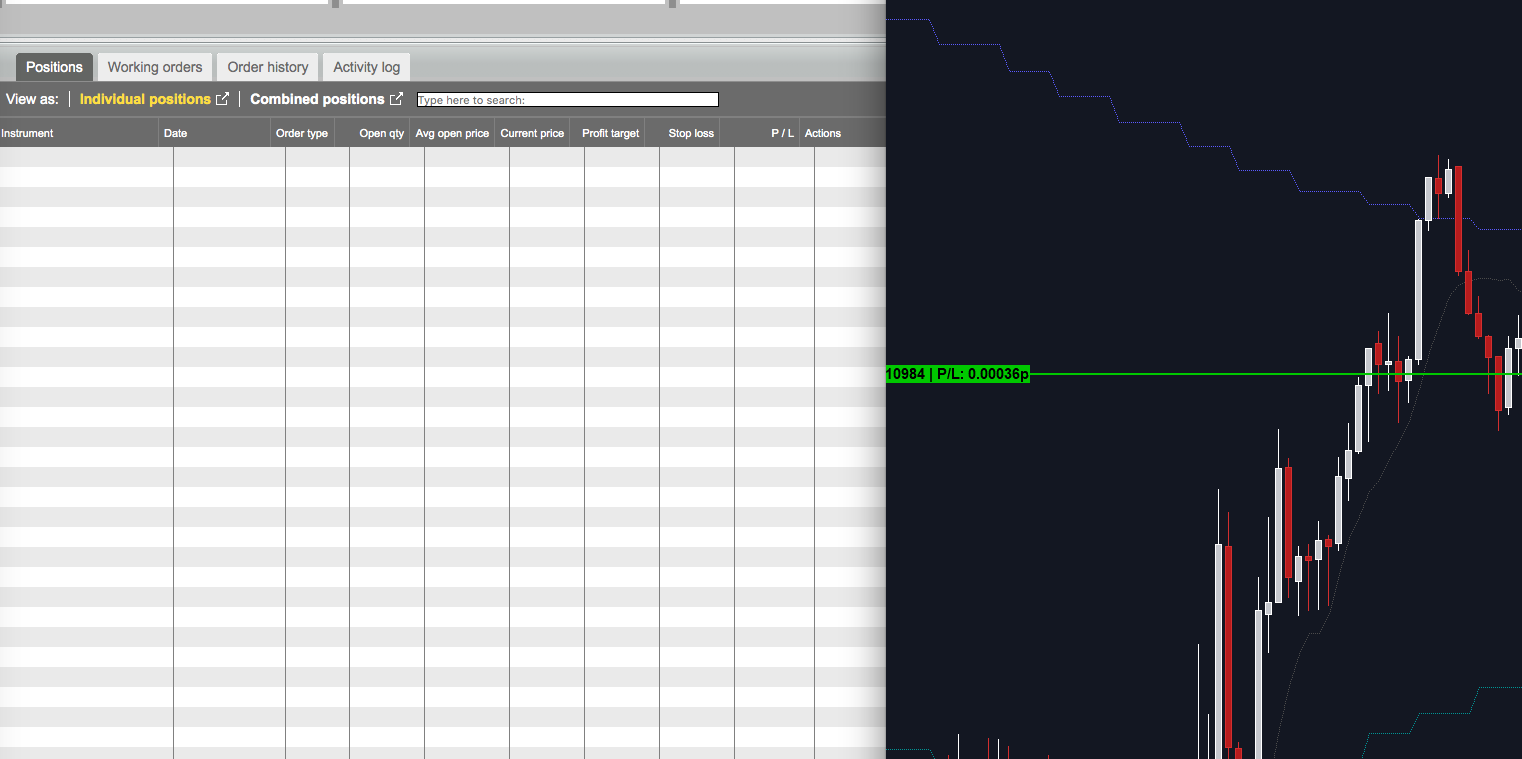
Task: Select Individual positions view
Action: click(145, 99)
